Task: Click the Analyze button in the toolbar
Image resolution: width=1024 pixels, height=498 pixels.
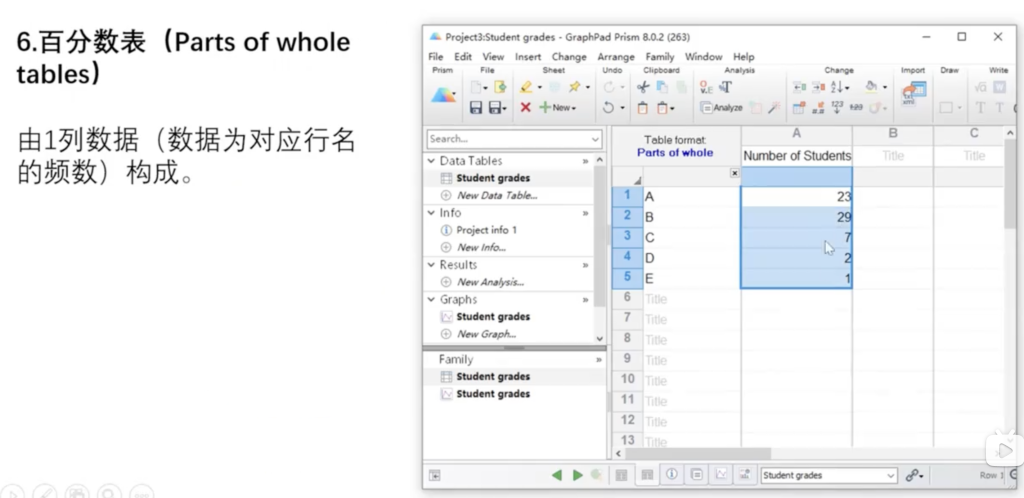Action: coord(721,108)
